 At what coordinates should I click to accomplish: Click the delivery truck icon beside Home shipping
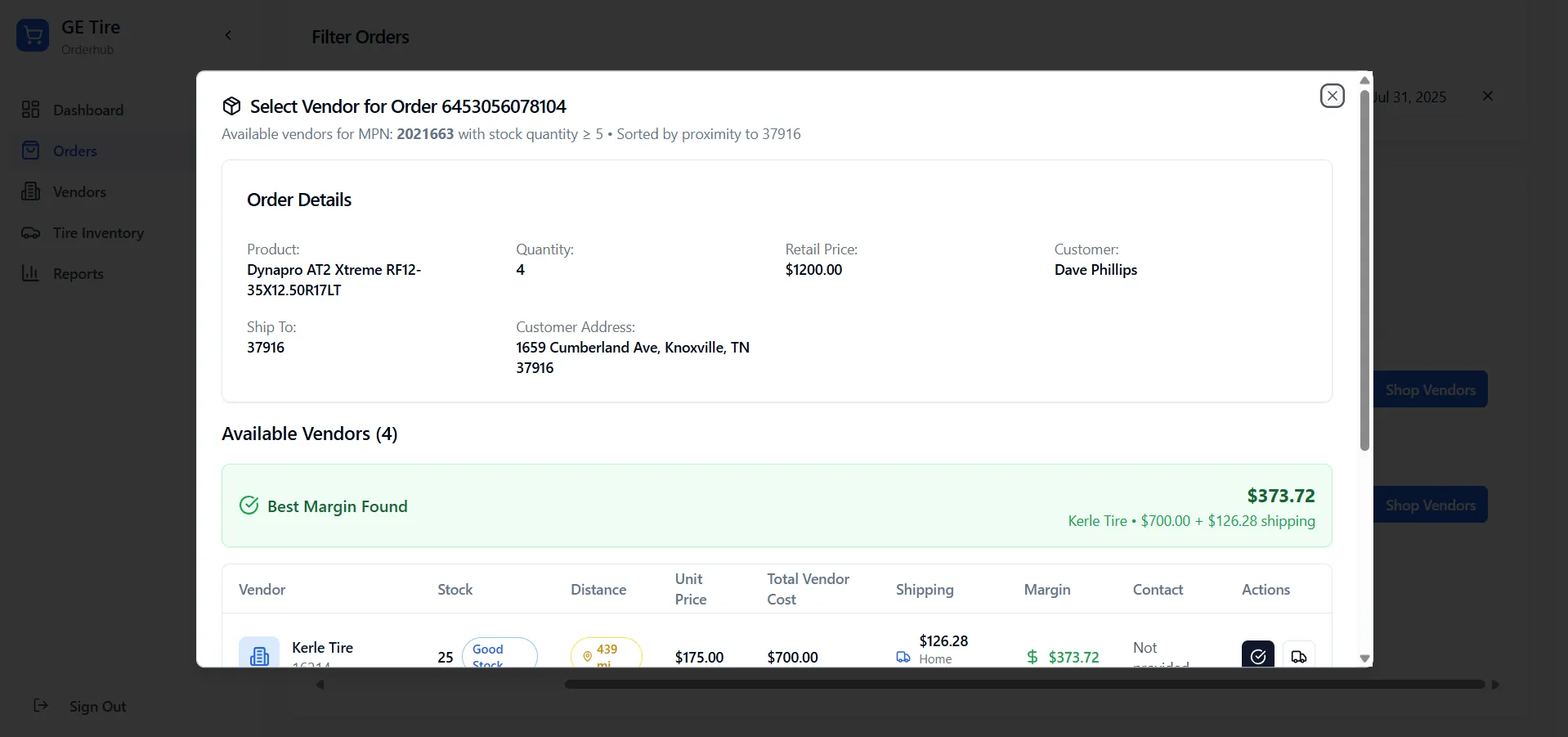coord(903,657)
